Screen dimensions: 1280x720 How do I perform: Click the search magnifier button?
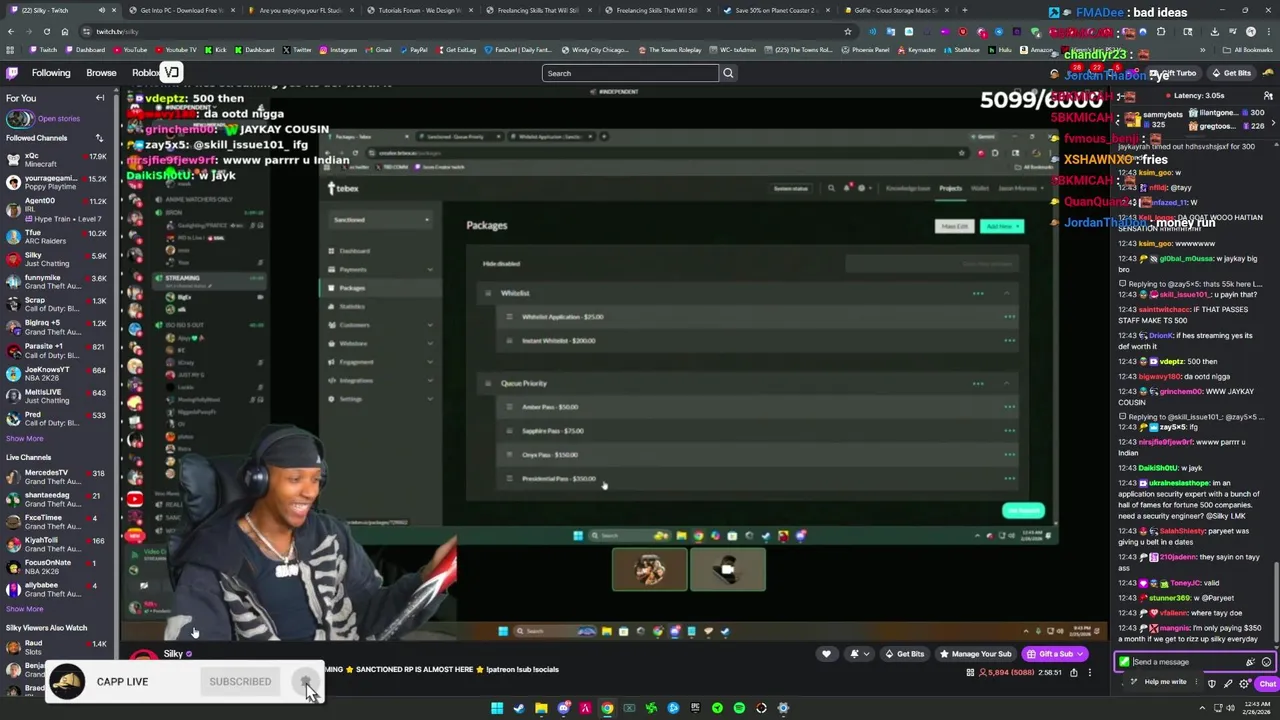point(728,73)
